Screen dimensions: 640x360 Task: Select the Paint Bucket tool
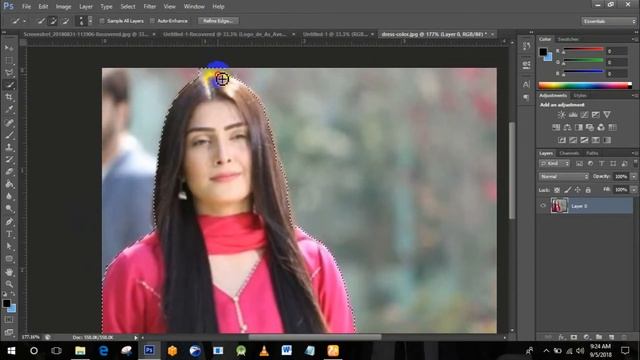point(9,184)
